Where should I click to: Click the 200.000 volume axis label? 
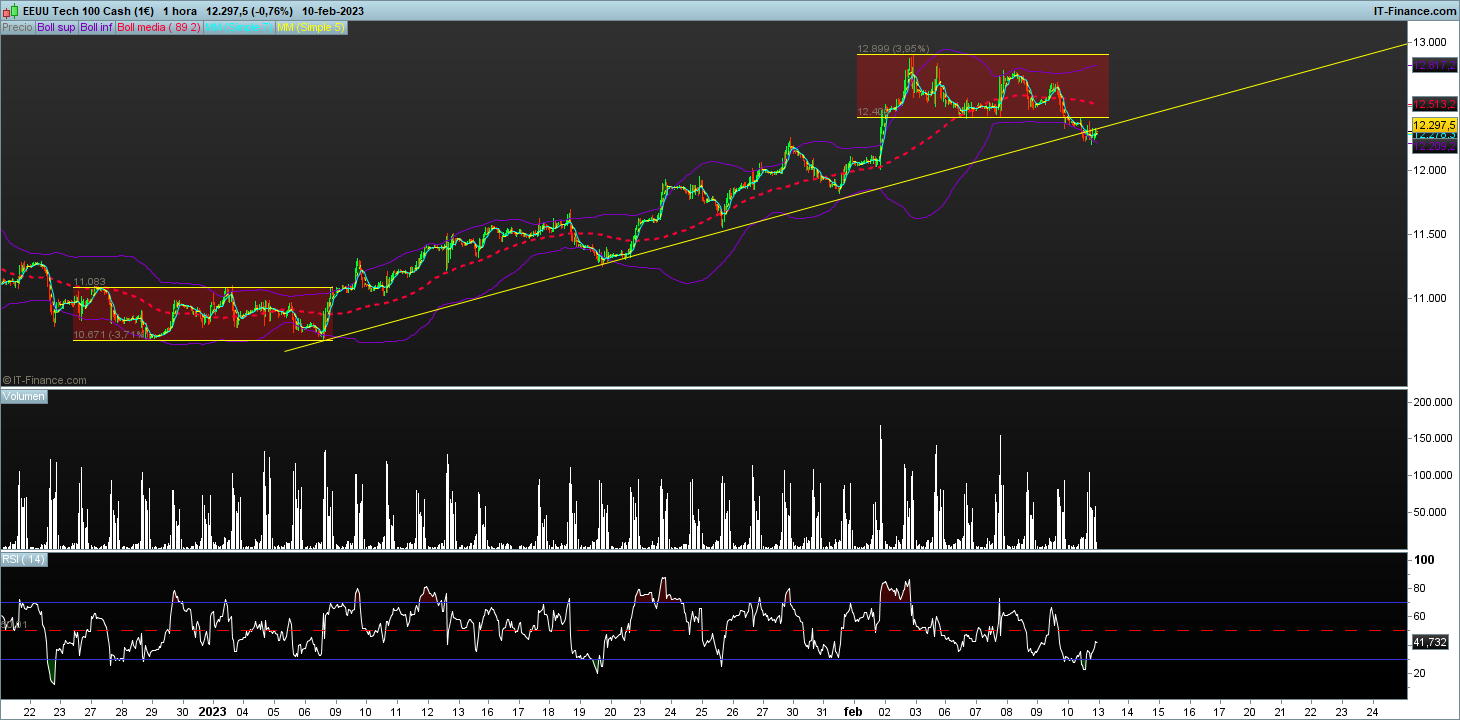point(1433,402)
